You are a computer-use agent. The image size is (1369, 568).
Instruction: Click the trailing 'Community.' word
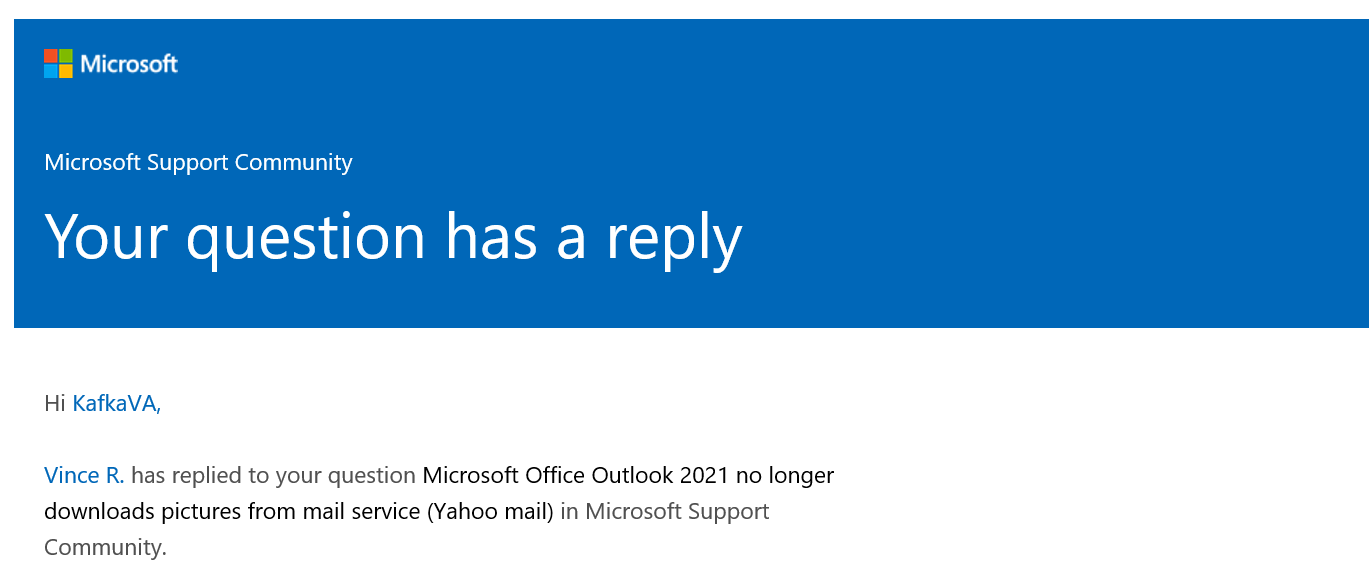click(x=105, y=547)
